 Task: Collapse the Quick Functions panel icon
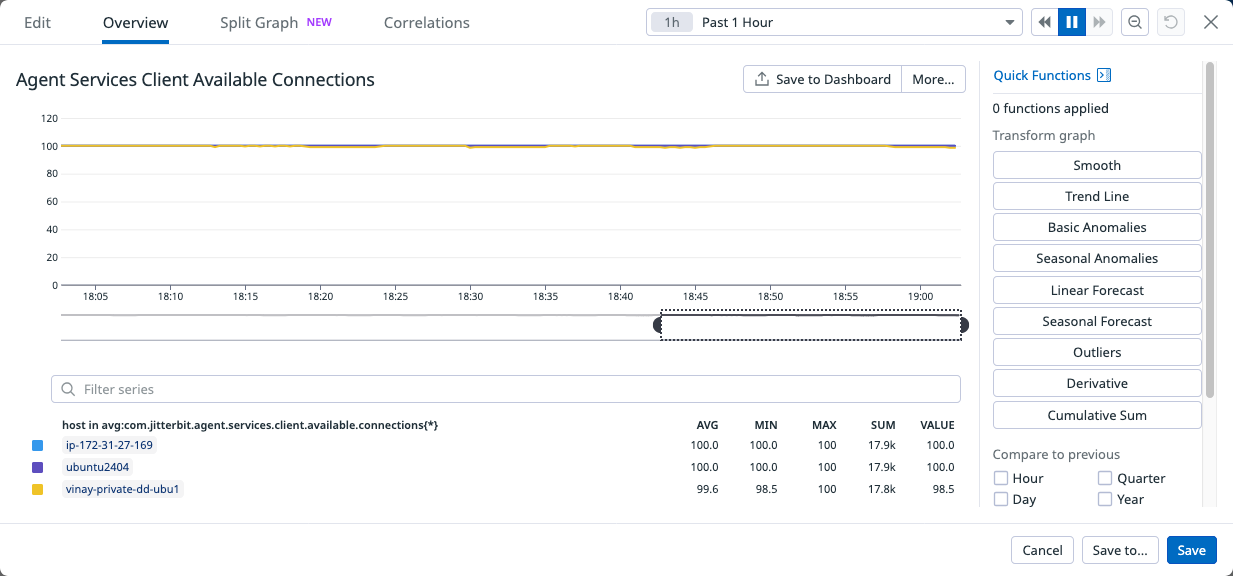[x=1104, y=76]
